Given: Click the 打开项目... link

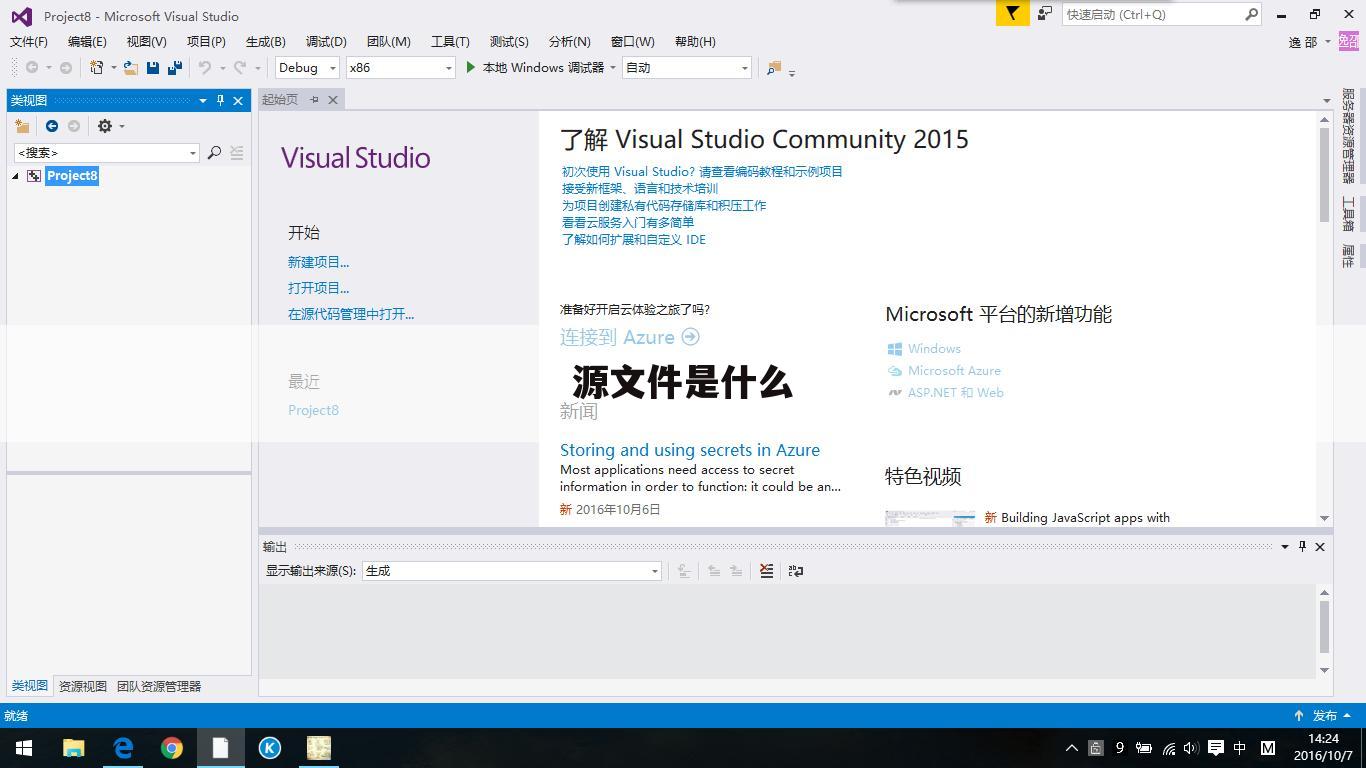Looking at the screenshot, I should pyautogui.click(x=318, y=288).
